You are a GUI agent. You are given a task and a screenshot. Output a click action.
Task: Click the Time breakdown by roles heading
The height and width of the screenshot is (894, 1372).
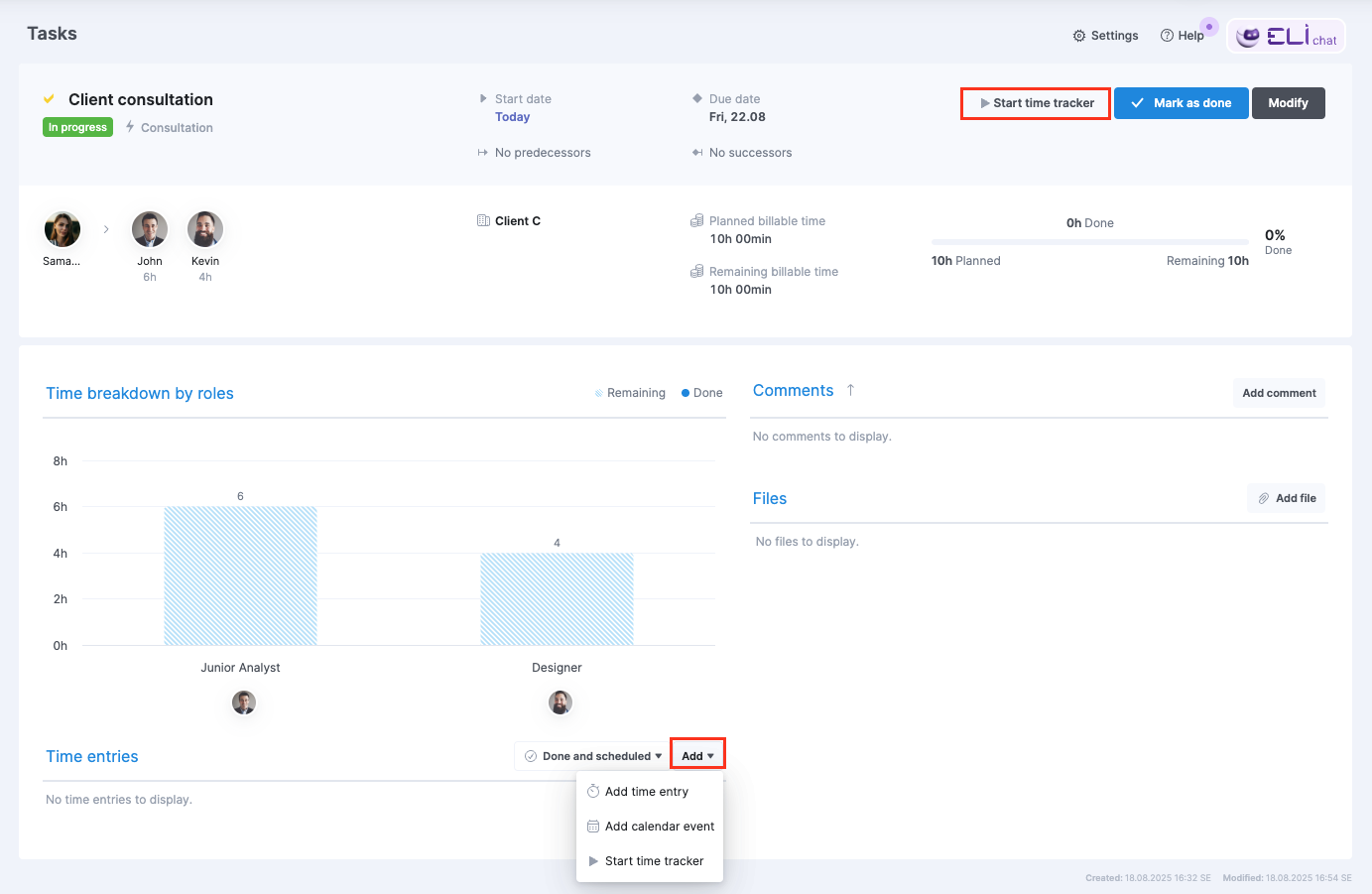pyautogui.click(x=140, y=394)
